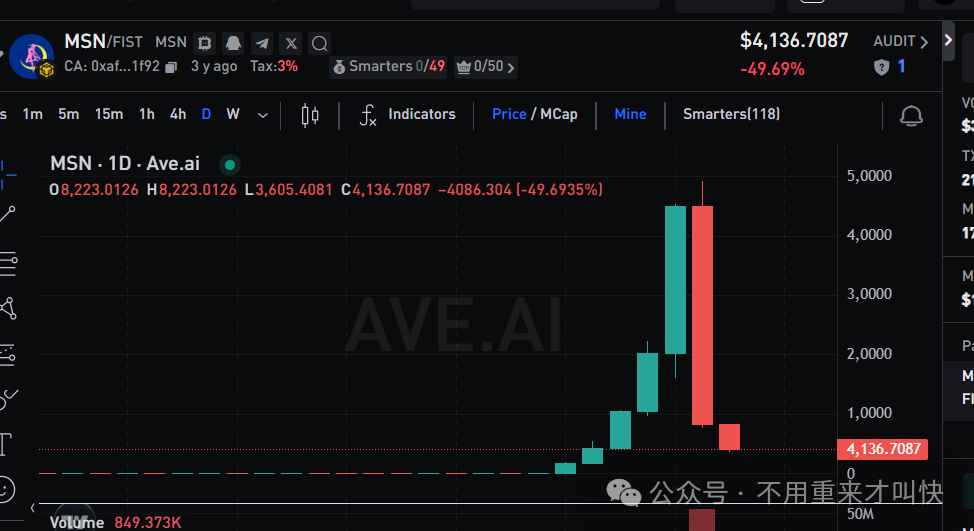Expand the more timeframes dropdown
This screenshot has height=531, width=974.
coord(263,115)
